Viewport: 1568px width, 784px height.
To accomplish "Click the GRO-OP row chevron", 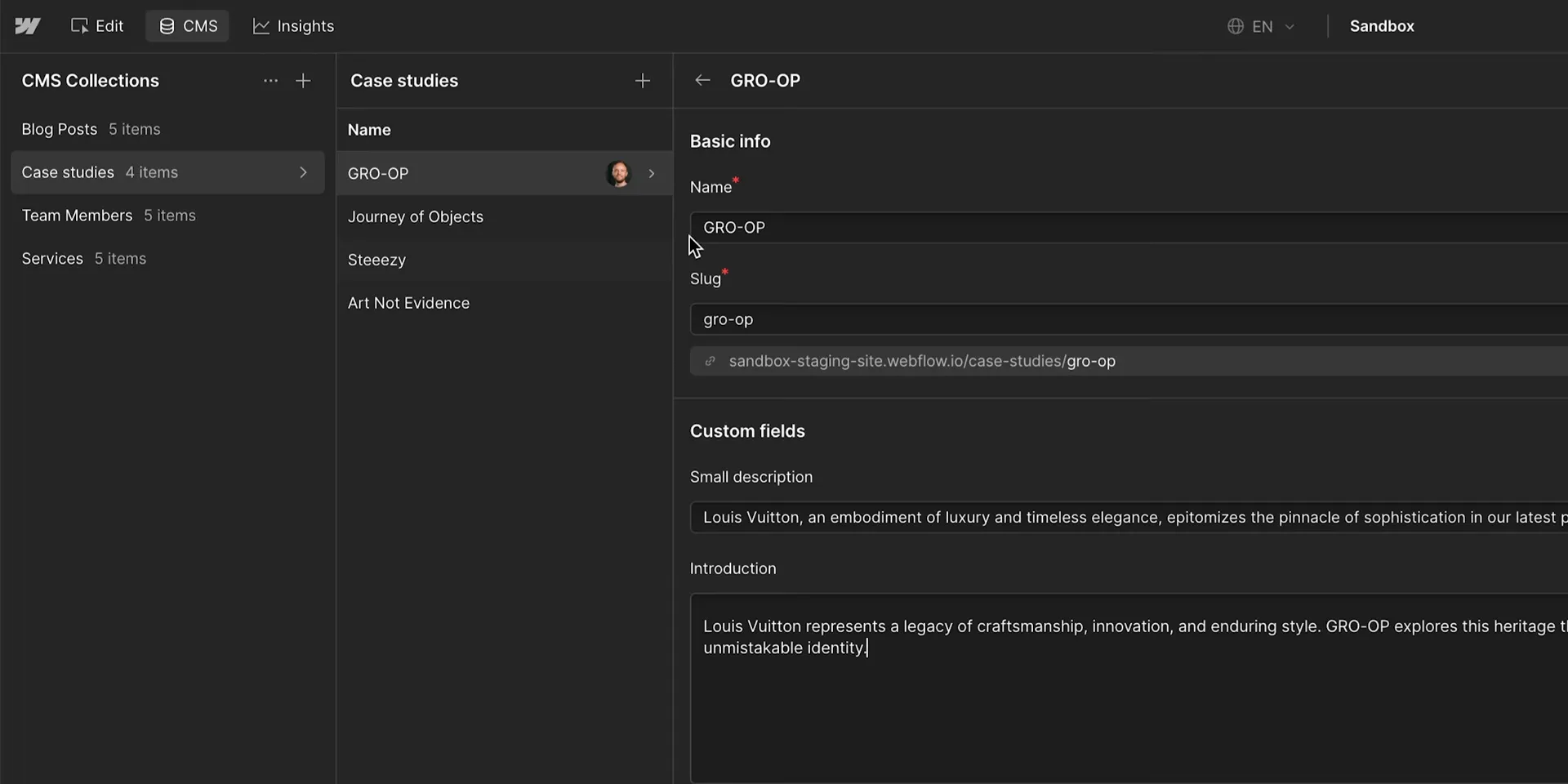I will (652, 173).
